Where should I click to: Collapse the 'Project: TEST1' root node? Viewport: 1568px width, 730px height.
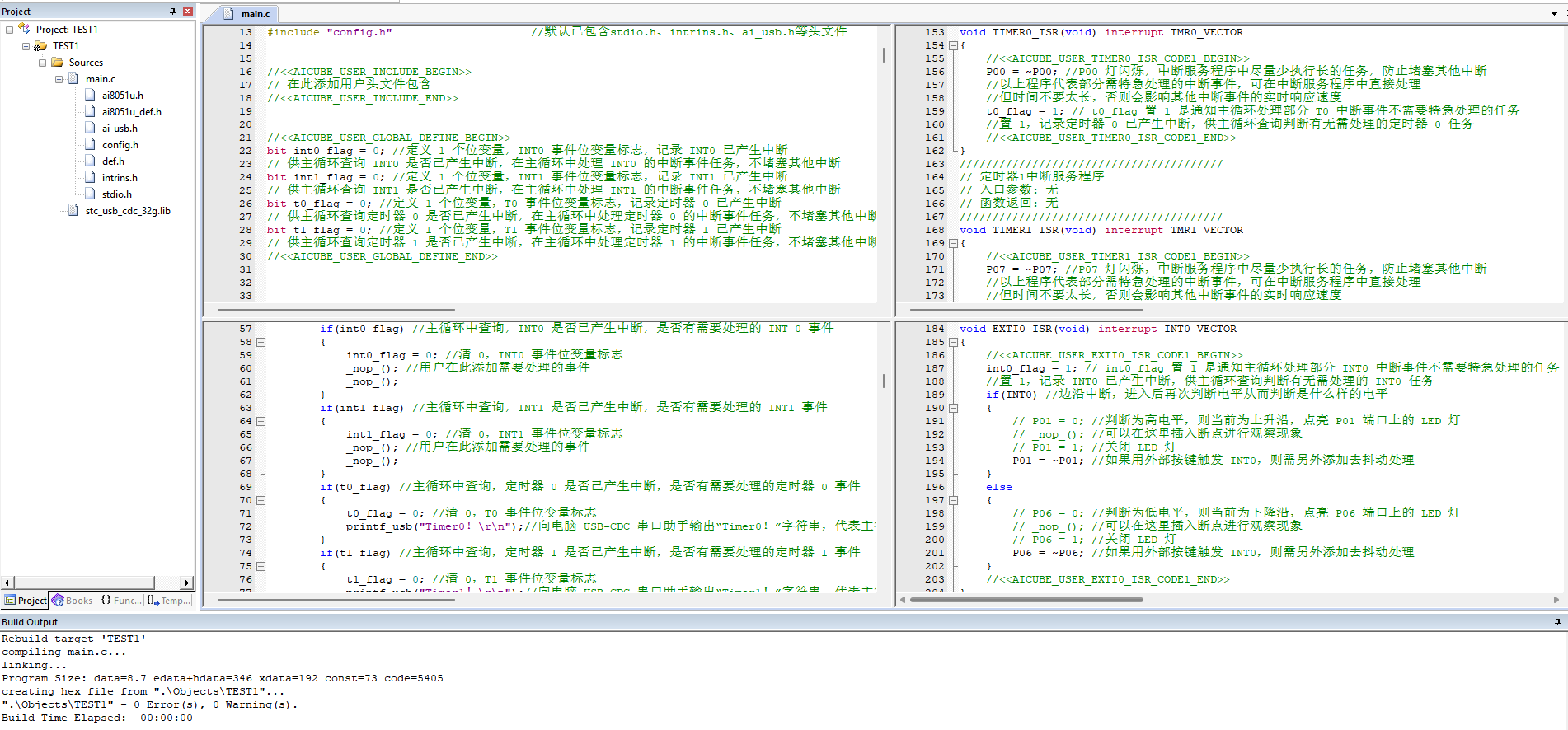tap(9, 30)
